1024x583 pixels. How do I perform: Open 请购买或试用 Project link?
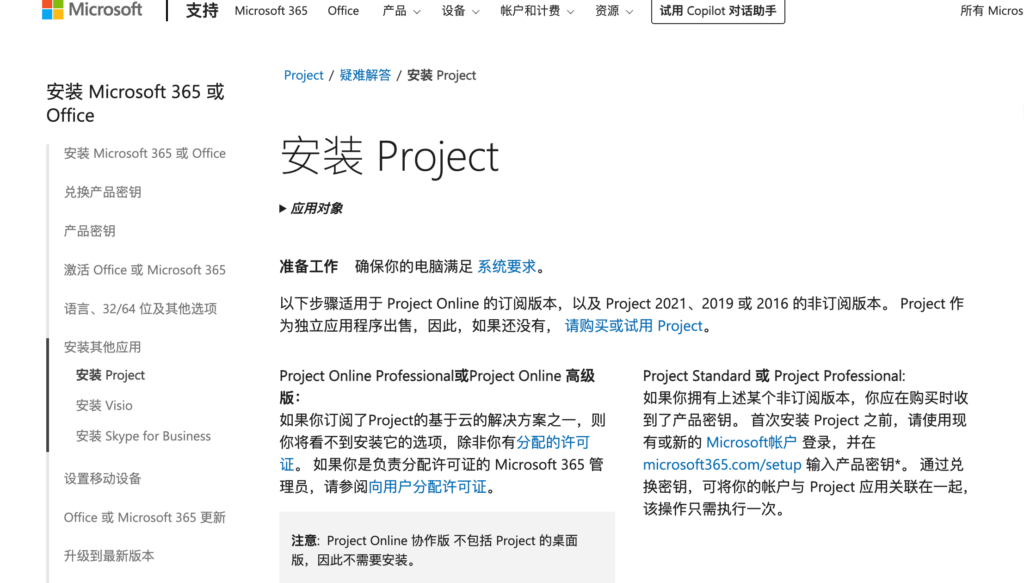click(x=634, y=326)
